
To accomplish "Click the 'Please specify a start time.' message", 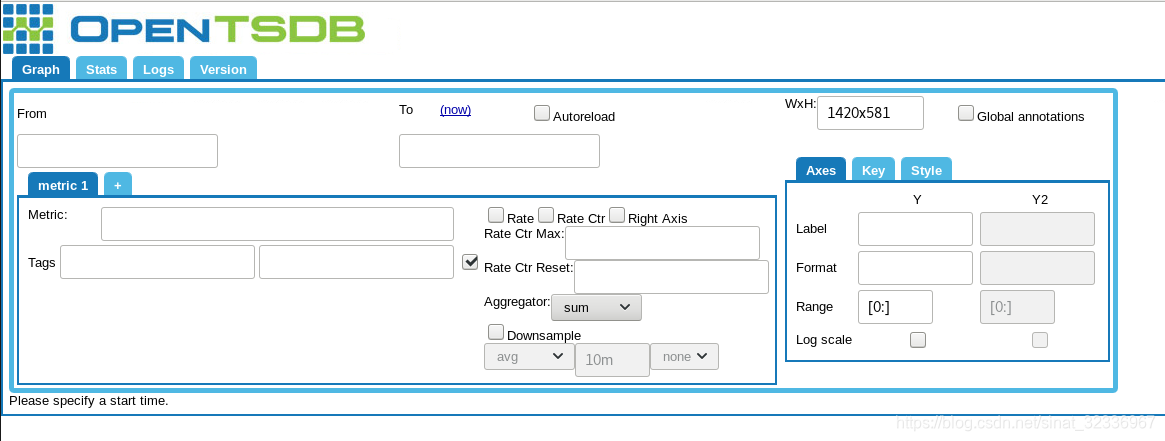I will click(89, 401).
